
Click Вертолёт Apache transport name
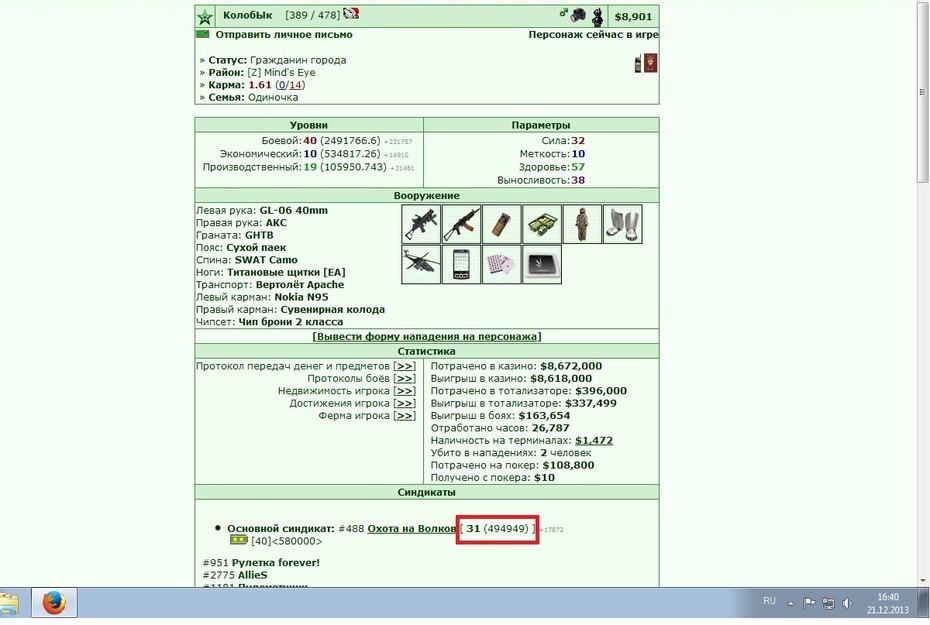[300, 285]
